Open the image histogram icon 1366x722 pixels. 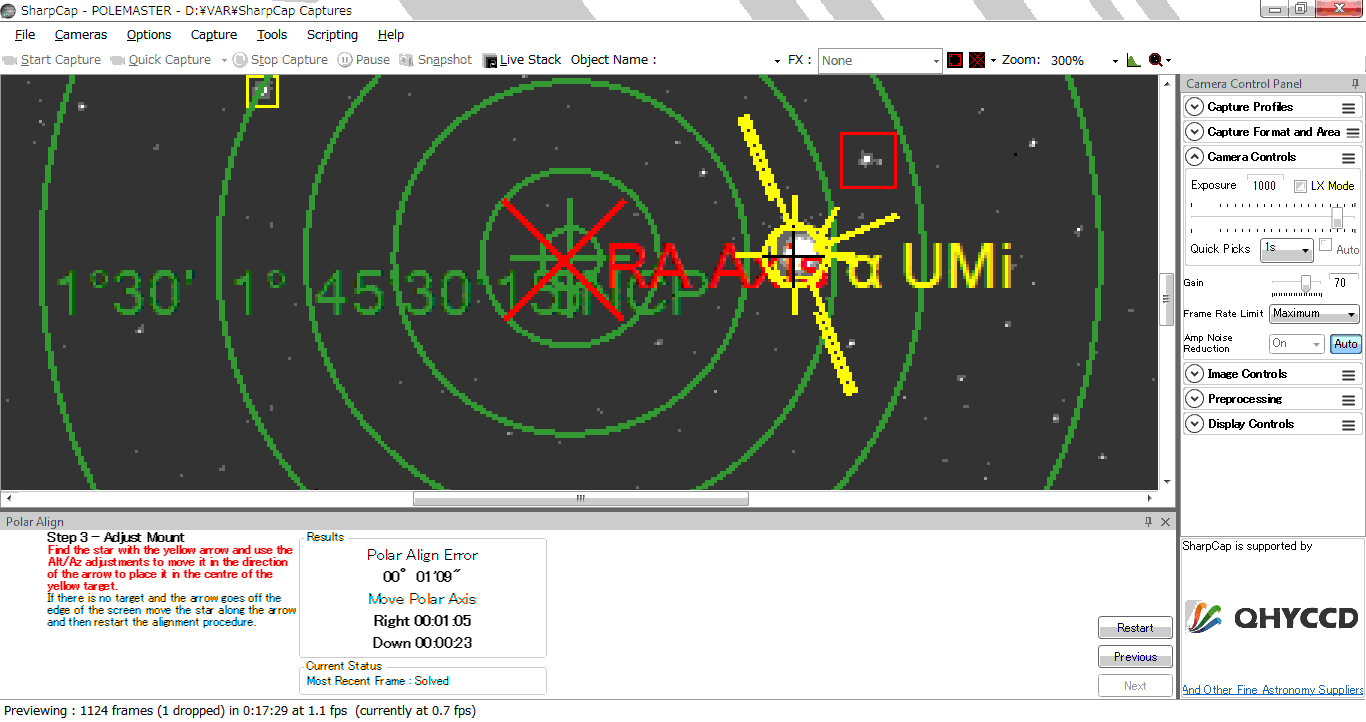(x=1133, y=60)
